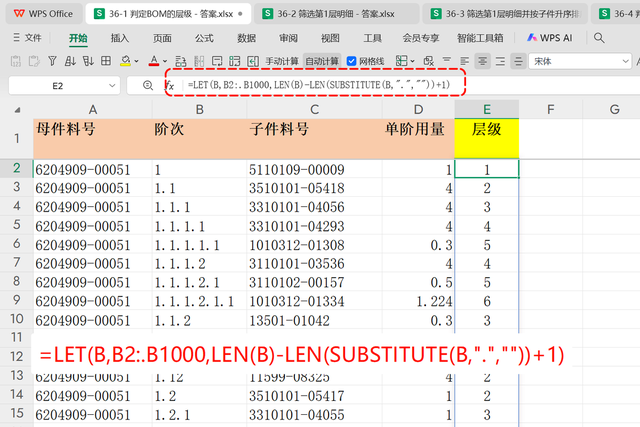Screen dimensions: 640x427
Task: Switch to 36-3 document tab
Action: (x=504, y=14)
